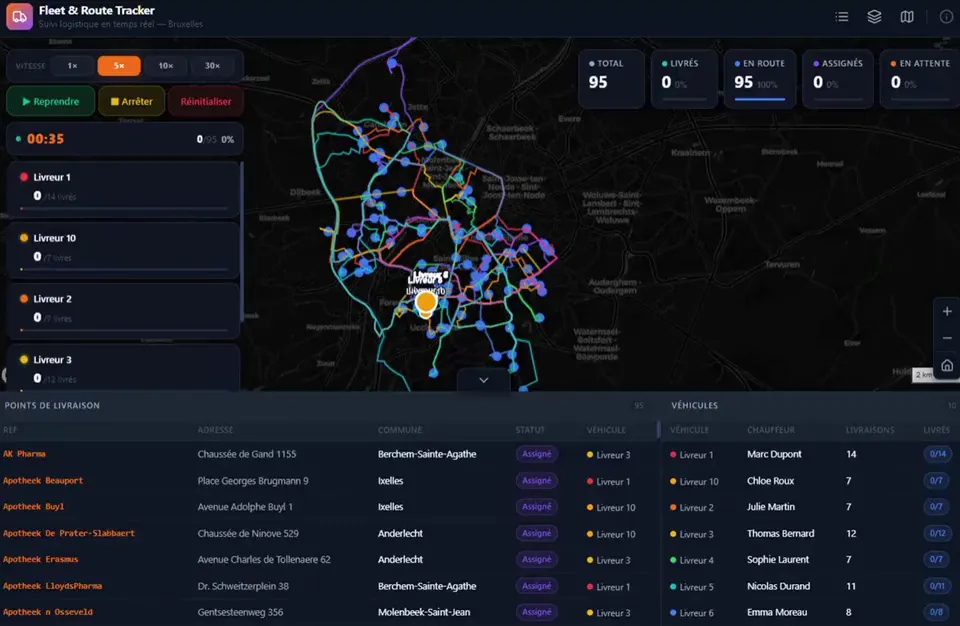Select the Sophie Laurent vehicle row
960x626 pixels.
pyautogui.click(x=811, y=560)
